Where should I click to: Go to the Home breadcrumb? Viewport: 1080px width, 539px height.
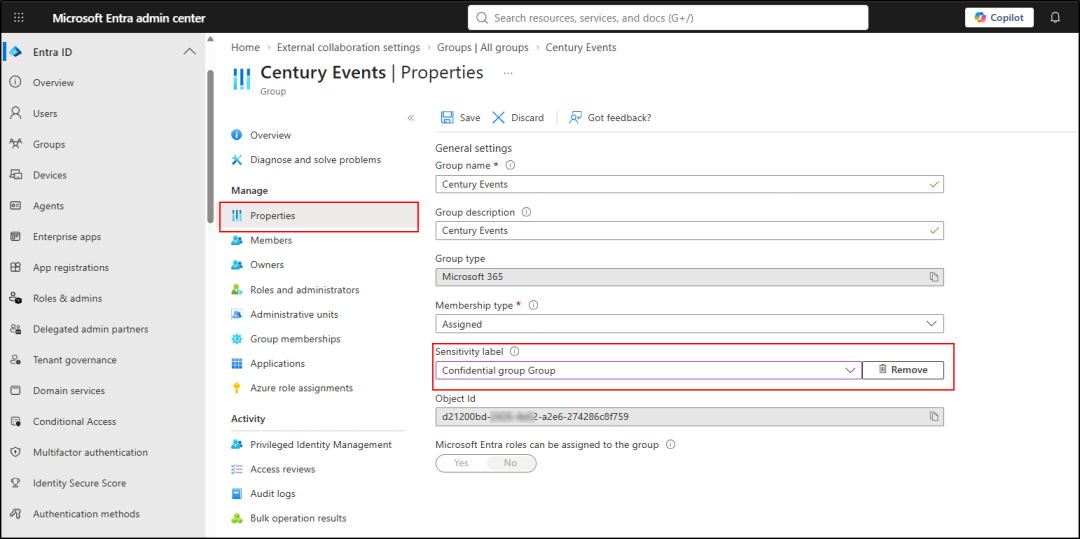pos(245,47)
